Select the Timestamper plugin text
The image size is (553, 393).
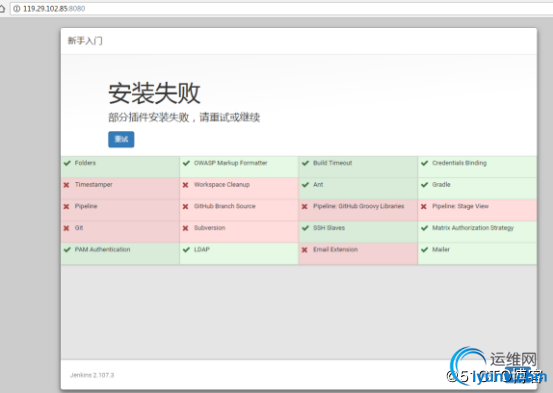93,185
